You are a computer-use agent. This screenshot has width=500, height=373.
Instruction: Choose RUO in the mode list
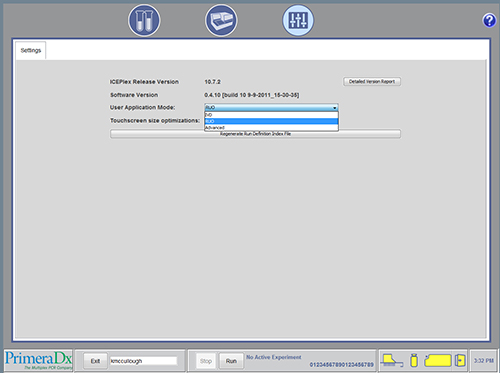[271, 121]
